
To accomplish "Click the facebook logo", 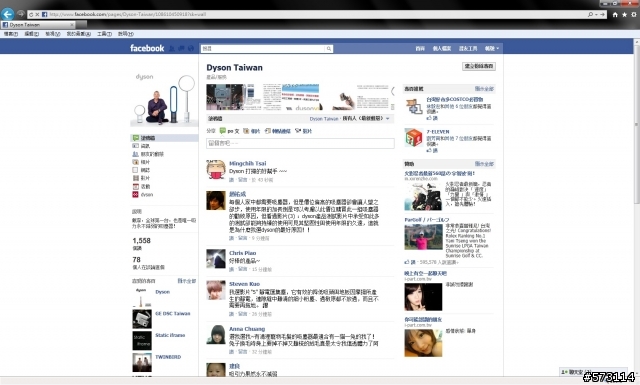I will [x=147, y=48].
